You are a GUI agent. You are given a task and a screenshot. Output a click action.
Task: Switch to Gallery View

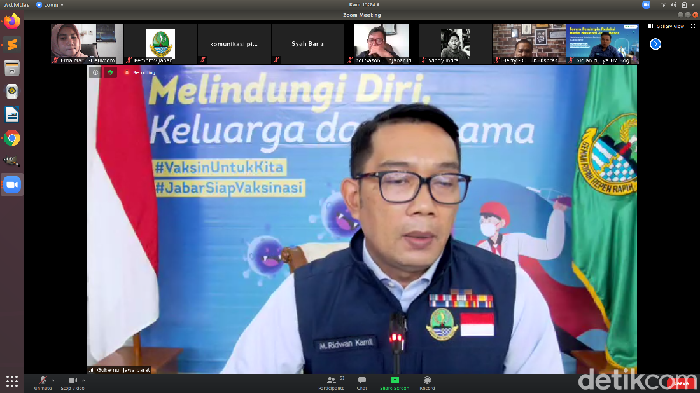coord(666,26)
